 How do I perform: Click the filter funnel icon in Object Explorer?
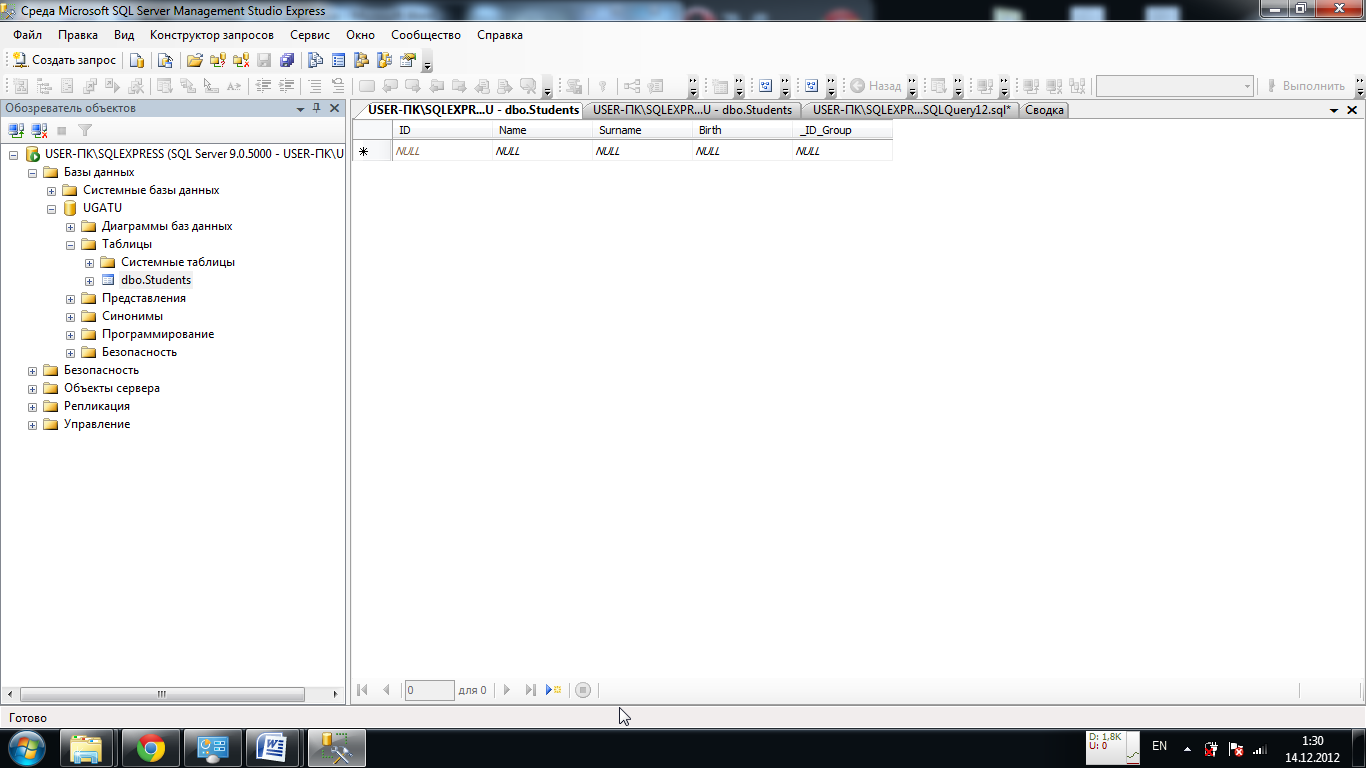click(x=85, y=130)
